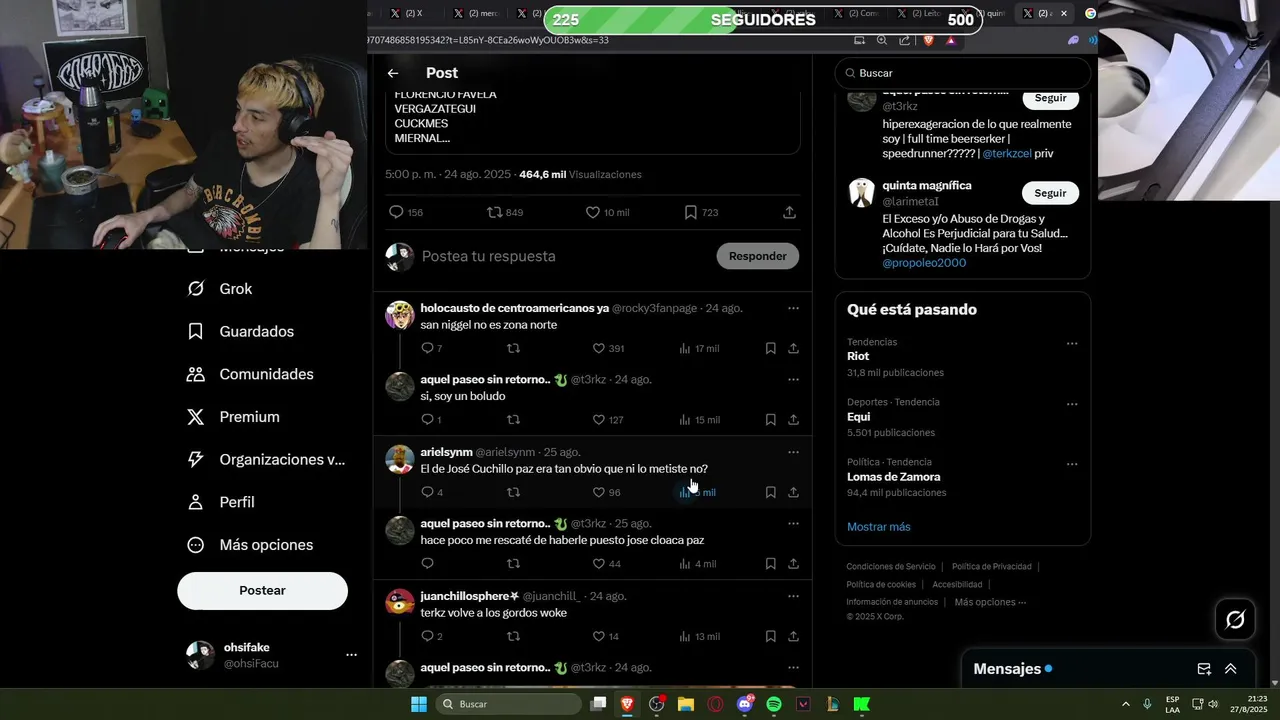Open Spotify from the taskbar
The image size is (1280, 720).
[x=774, y=704]
